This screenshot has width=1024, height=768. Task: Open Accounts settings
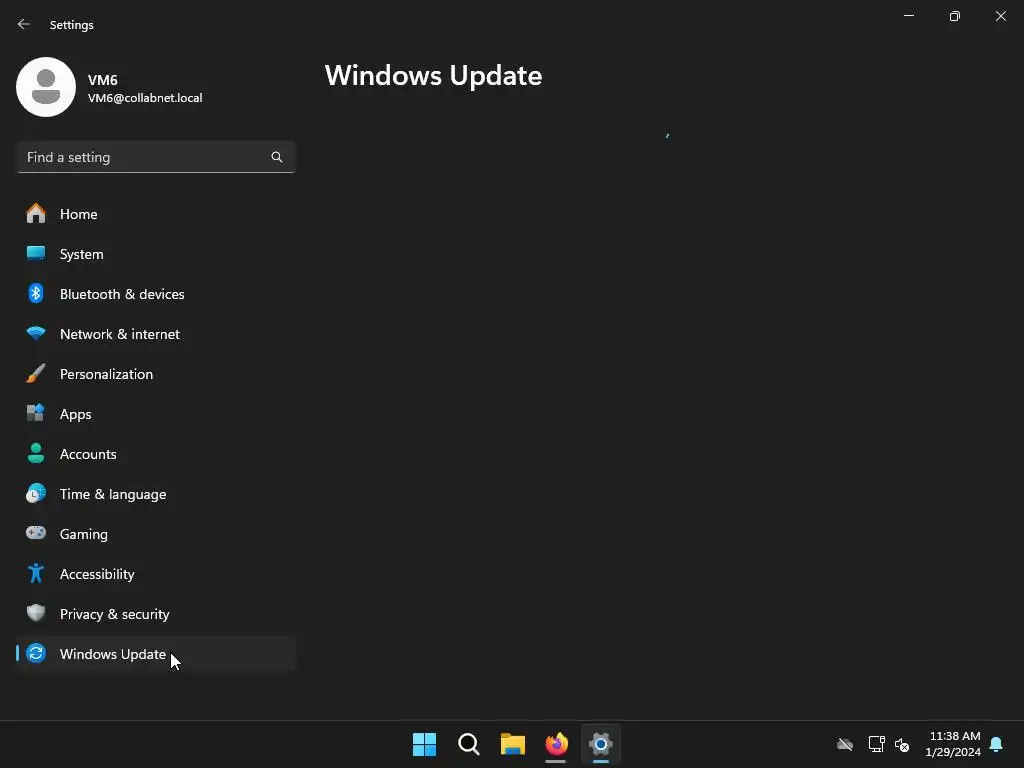(155, 454)
